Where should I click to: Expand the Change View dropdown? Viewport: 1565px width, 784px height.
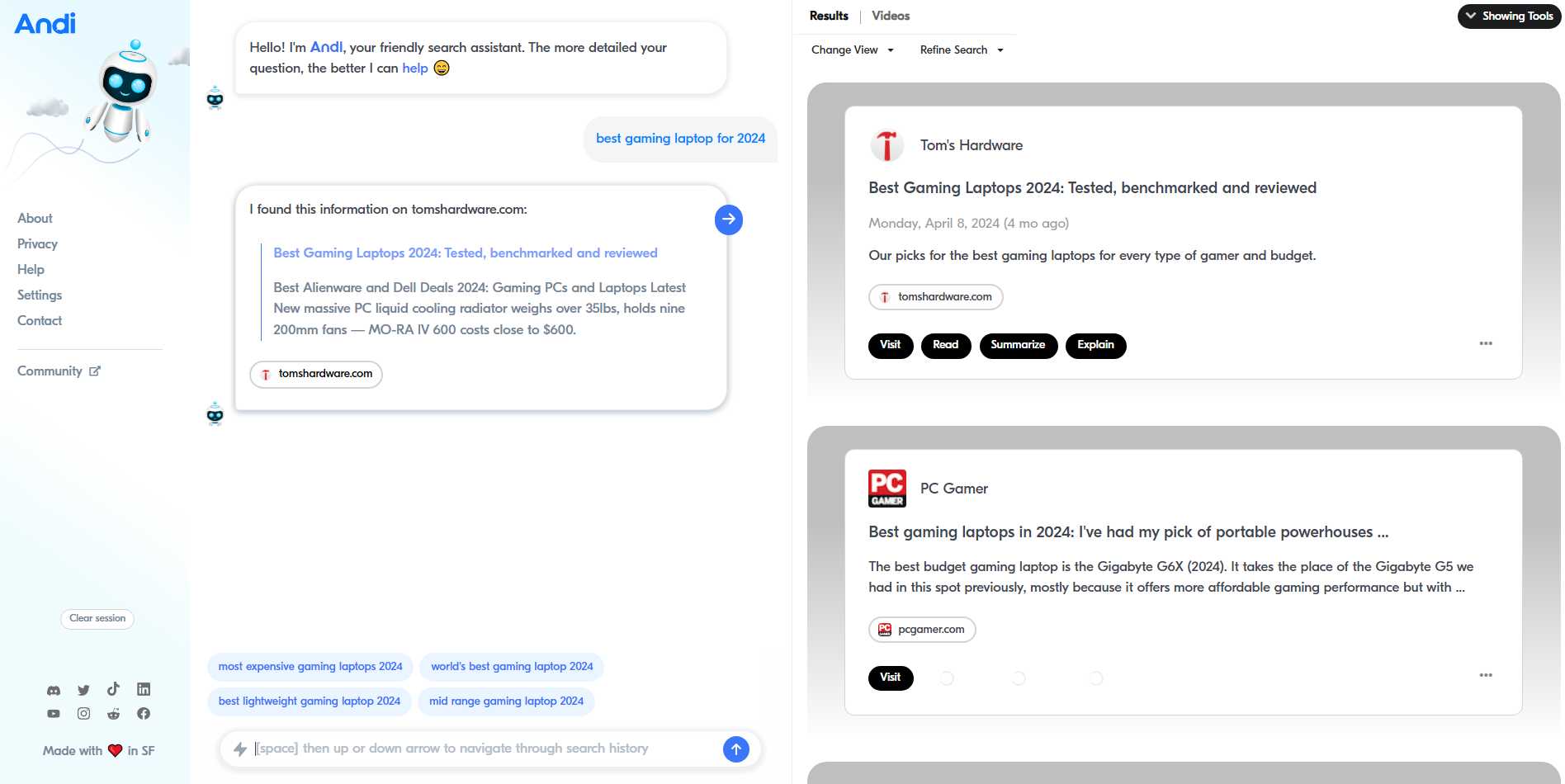tap(852, 50)
